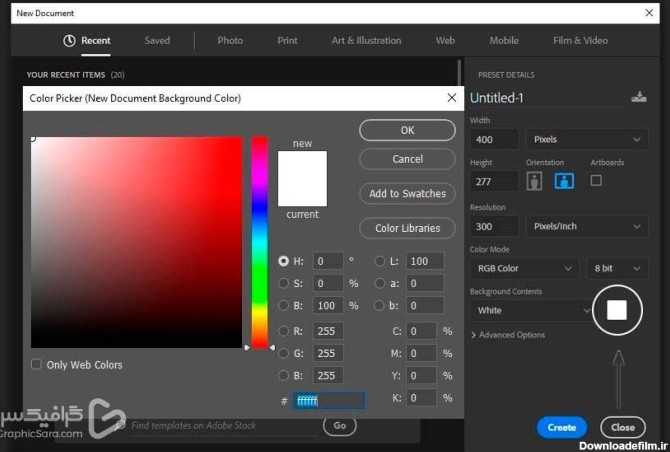Click the white background color swatch
Screen dimensions: 670x452
[x=617, y=310]
